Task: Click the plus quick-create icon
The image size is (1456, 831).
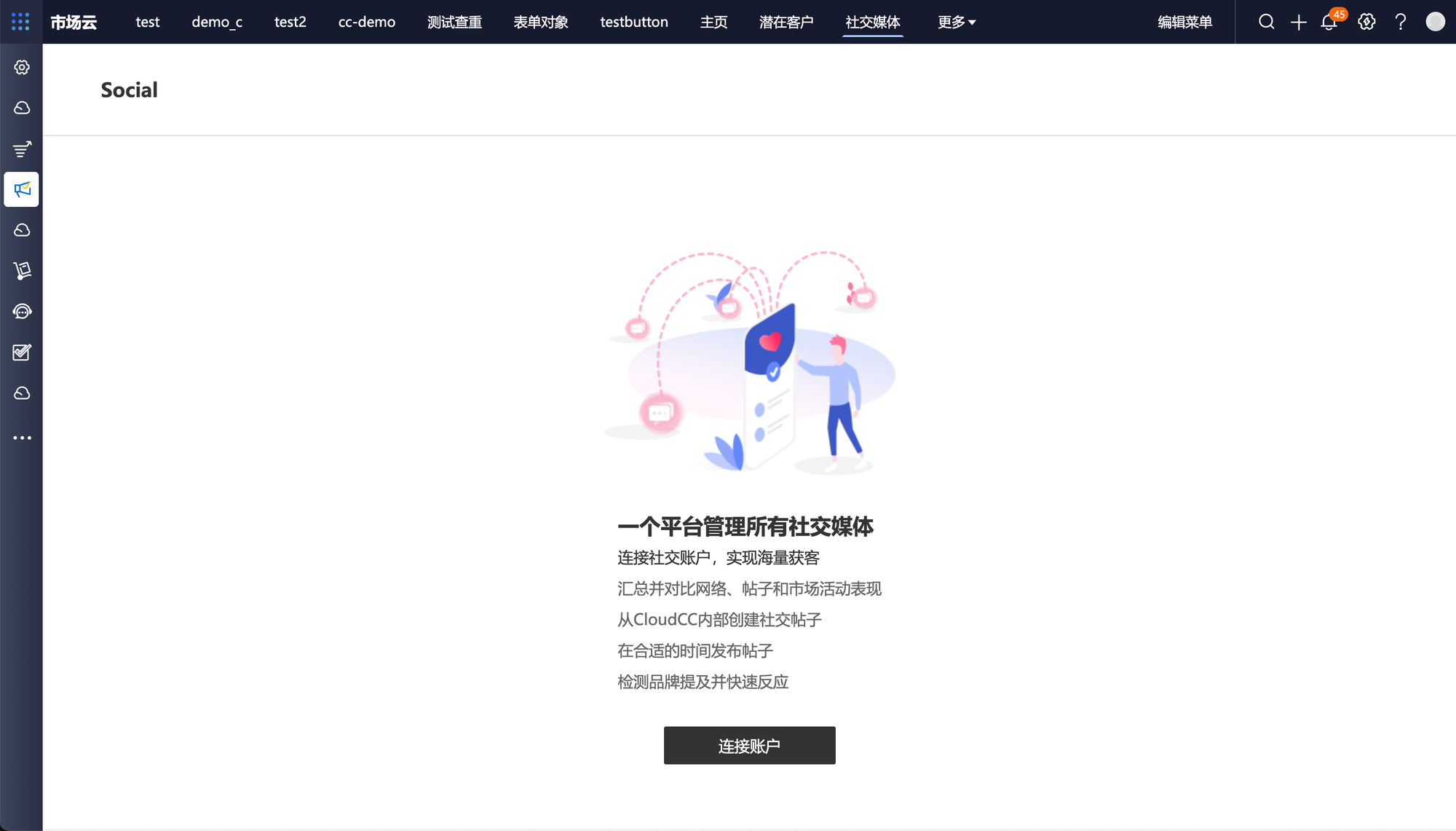Action: [1299, 23]
